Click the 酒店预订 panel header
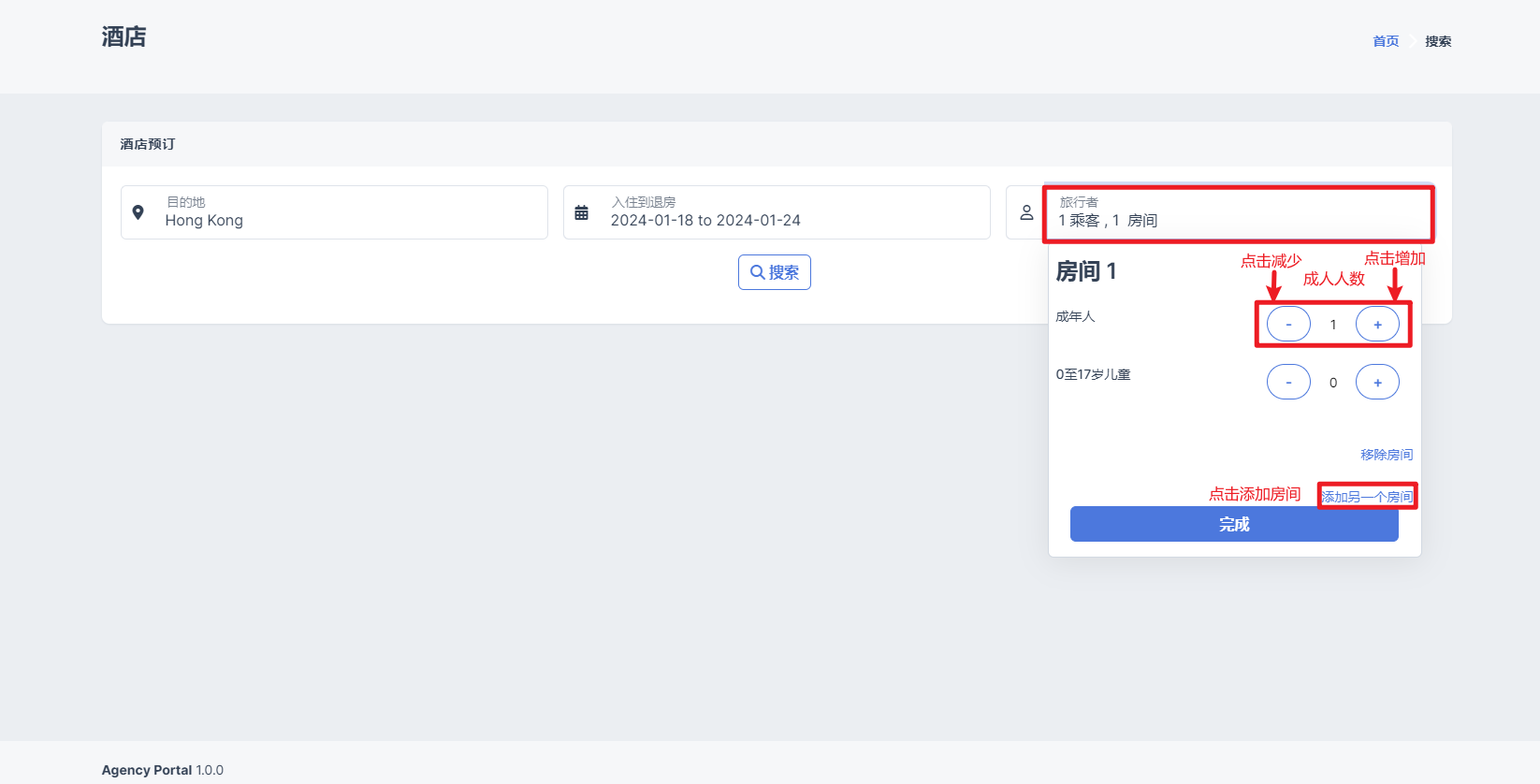 (148, 144)
